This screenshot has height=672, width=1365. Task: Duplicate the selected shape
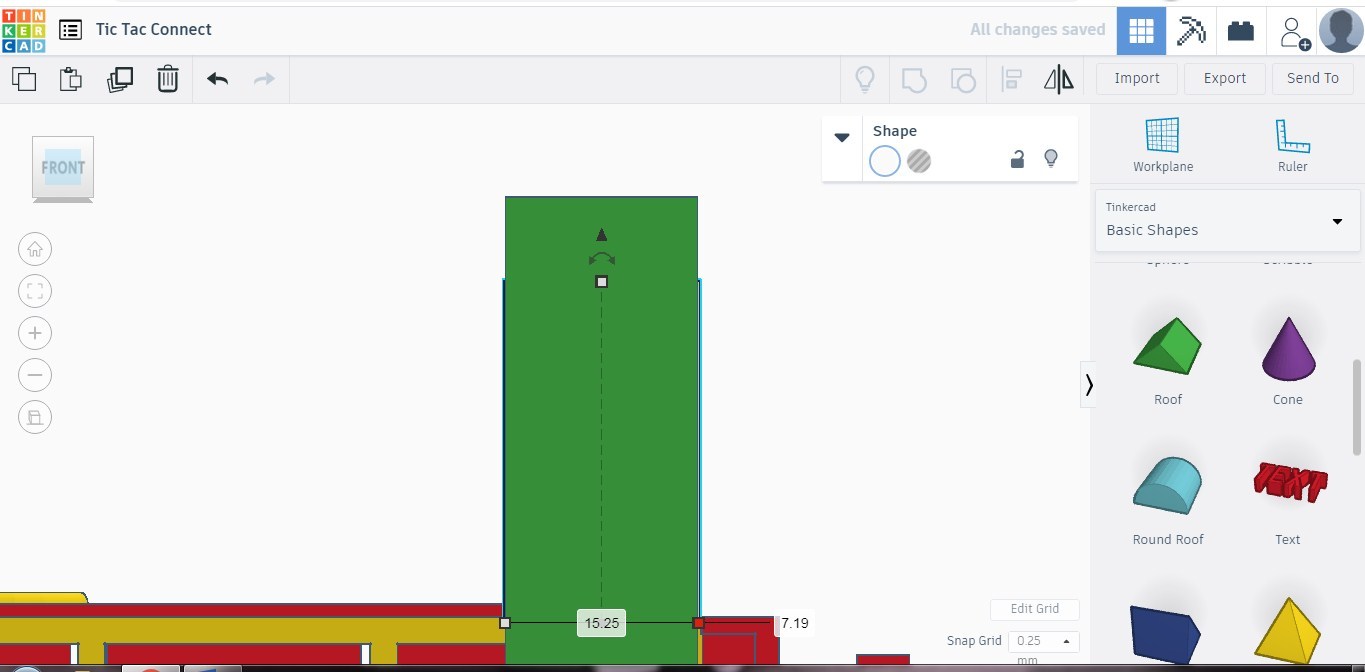click(120, 78)
